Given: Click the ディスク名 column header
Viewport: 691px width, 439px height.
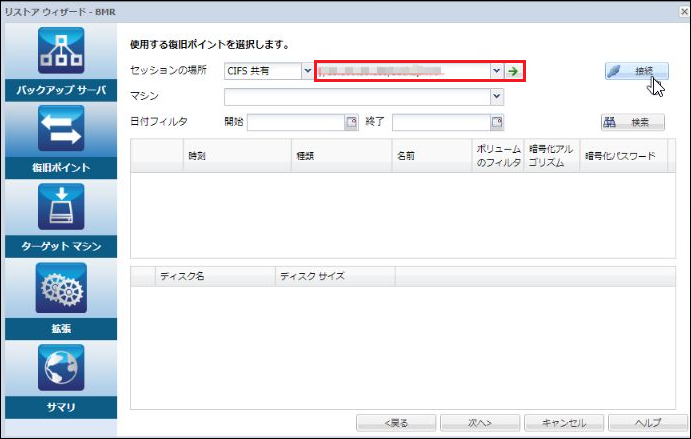Looking at the screenshot, I should coord(215,276).
